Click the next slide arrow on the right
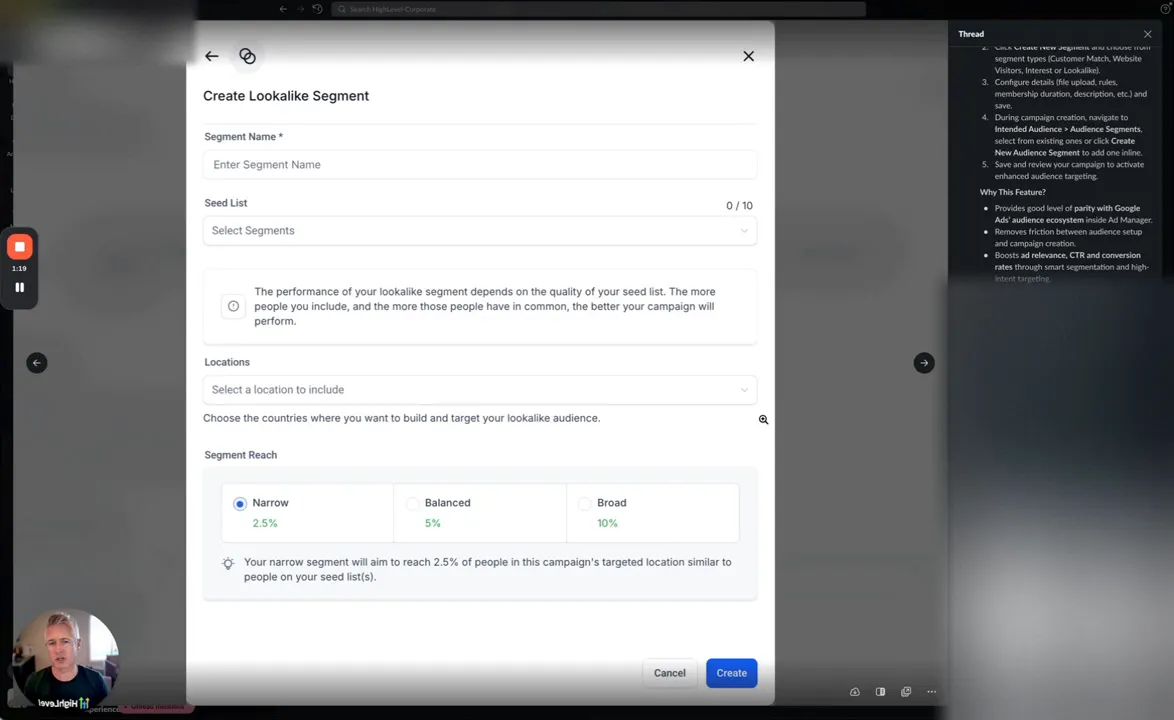The width and height of the screenshot is (1174, 720). pyautogui.click(x=923, y=362)
